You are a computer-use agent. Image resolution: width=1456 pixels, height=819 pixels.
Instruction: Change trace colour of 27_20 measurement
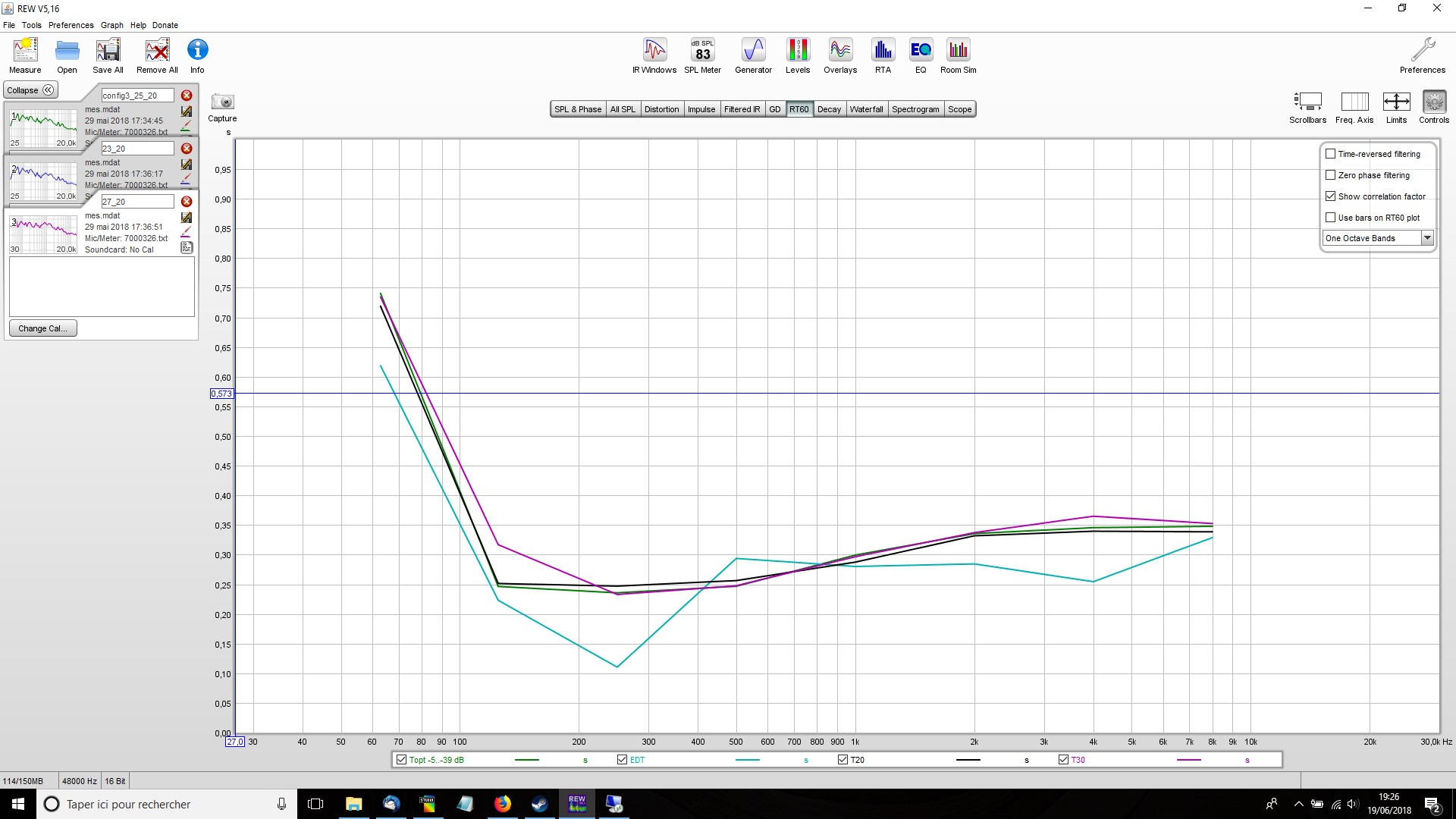[187, 232]
